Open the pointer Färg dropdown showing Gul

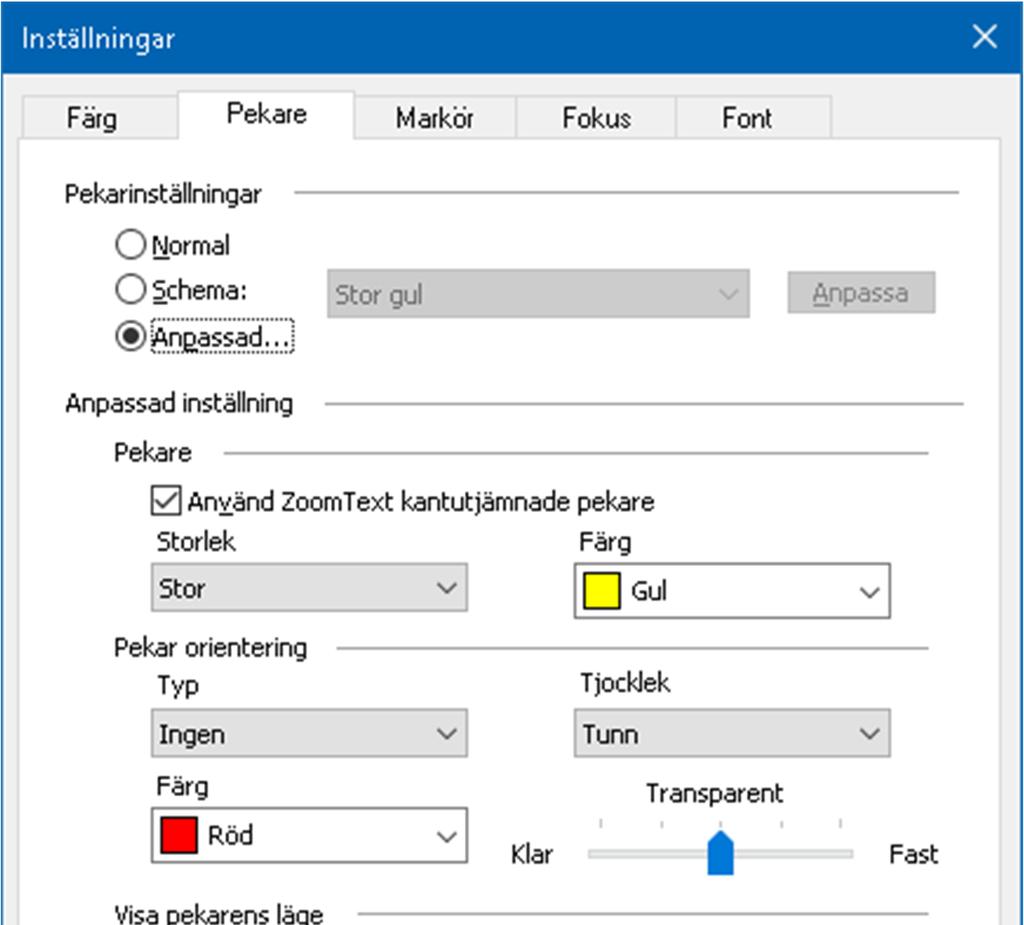tap(731, 591)
